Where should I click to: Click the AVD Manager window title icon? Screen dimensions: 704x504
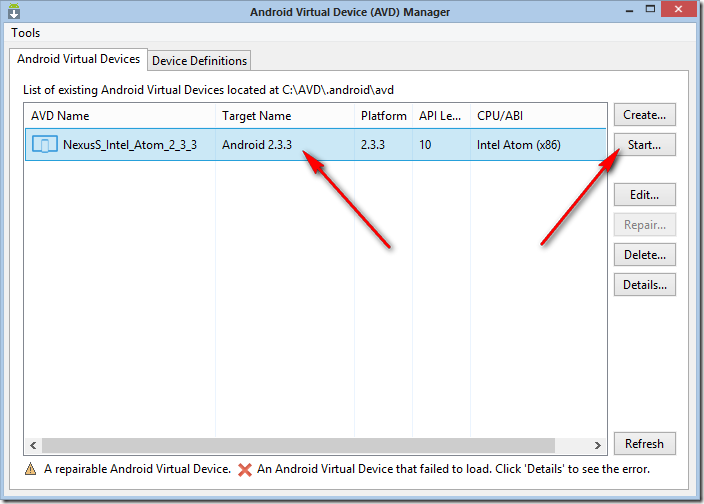(14, 11)
